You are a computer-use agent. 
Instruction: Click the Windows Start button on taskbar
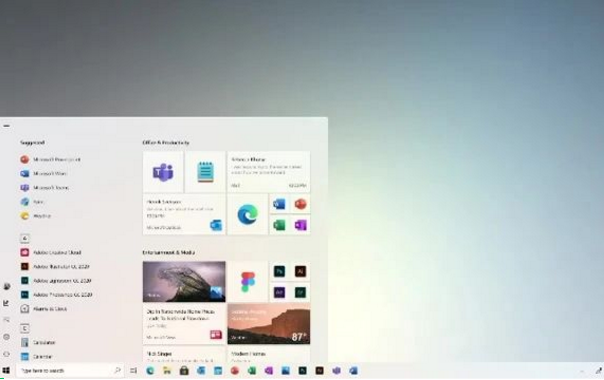(x=6, y=370)
